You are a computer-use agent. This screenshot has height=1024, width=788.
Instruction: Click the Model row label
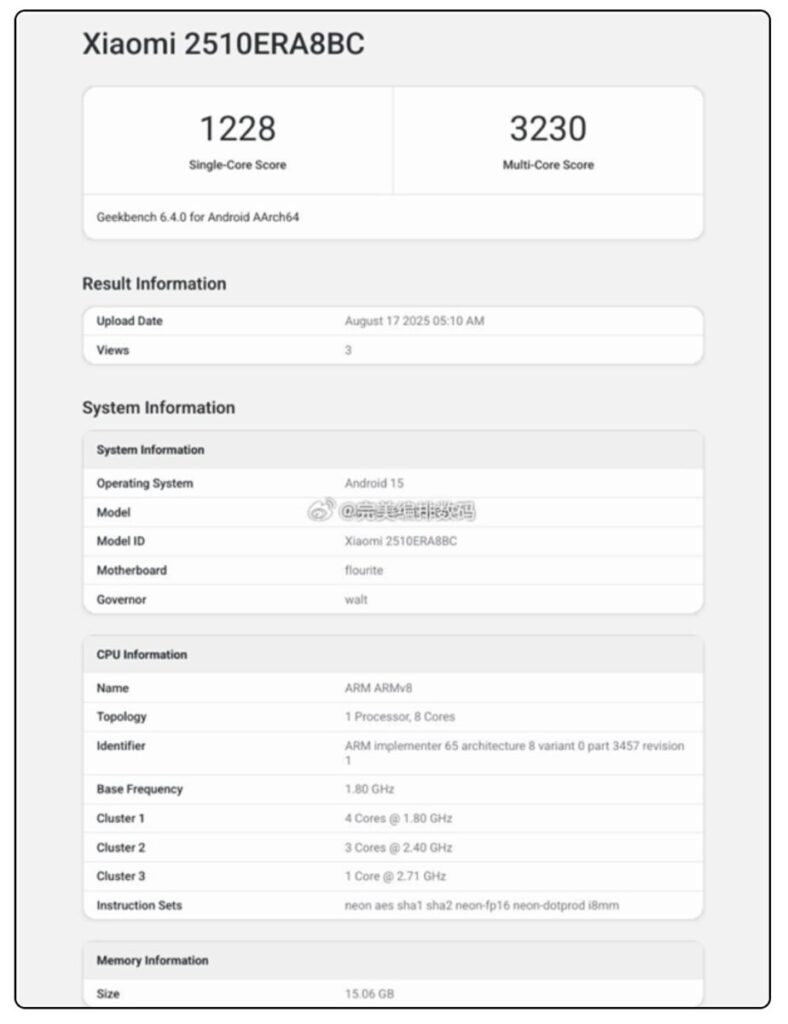114,513
